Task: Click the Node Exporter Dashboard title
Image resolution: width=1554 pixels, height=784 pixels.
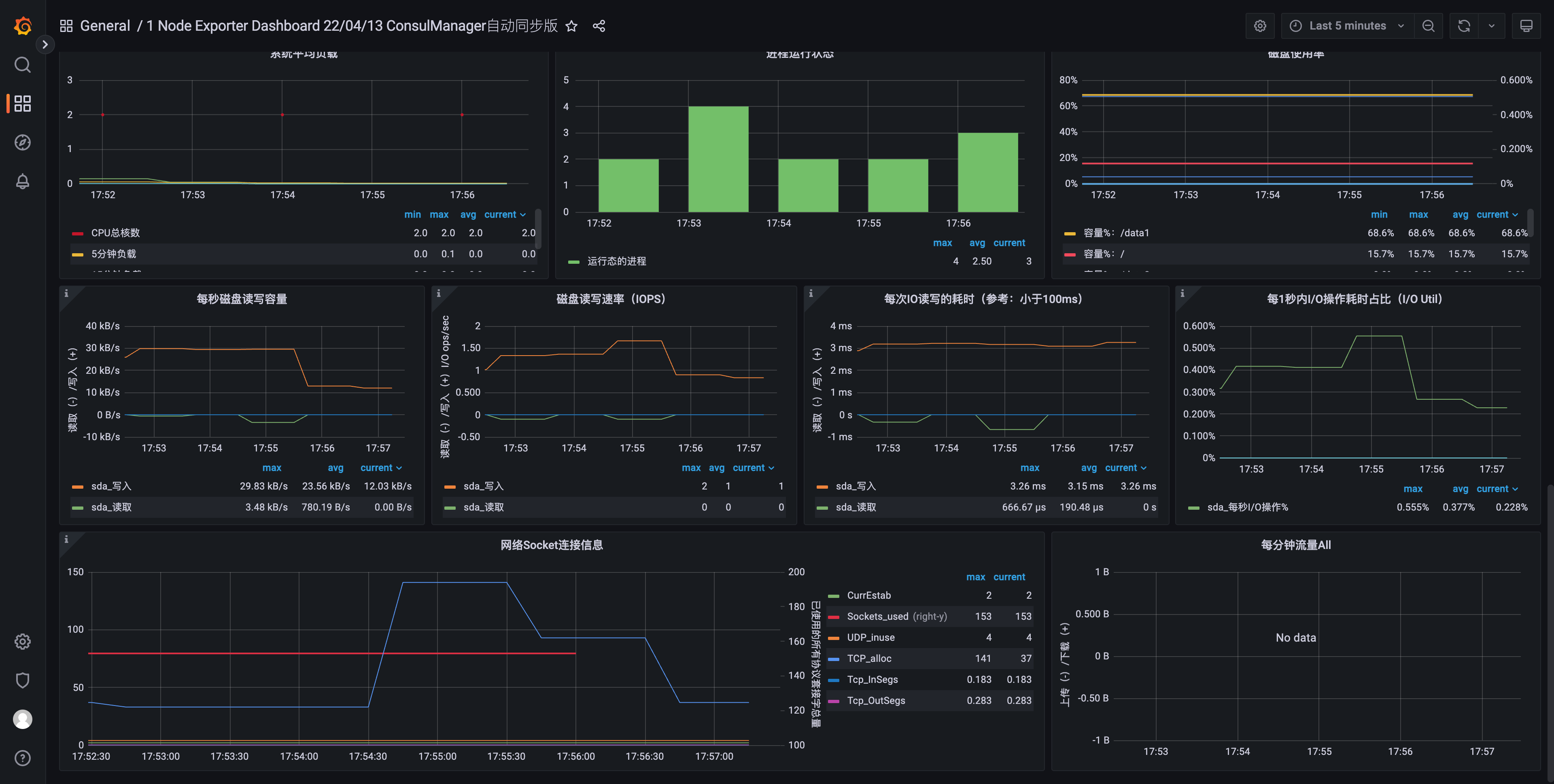Action: pyautogui.click(x=352, y=26)
